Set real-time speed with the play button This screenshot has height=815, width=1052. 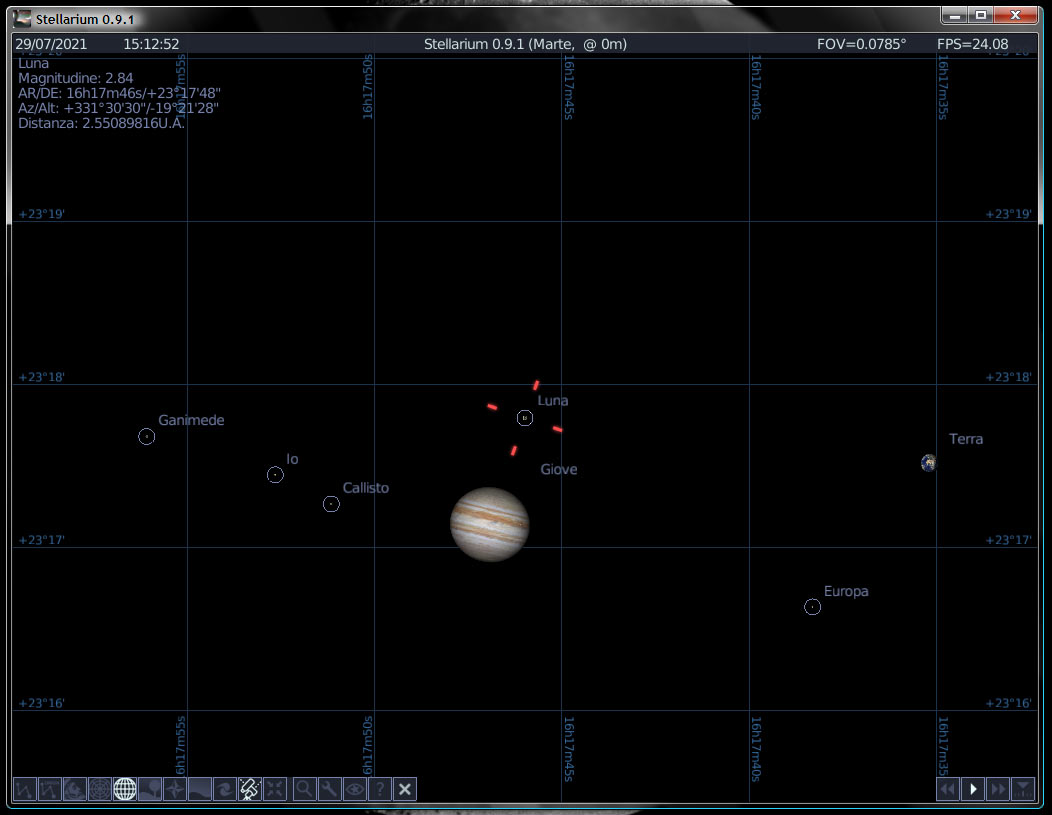pyautogui.click(x=973, y=789)
